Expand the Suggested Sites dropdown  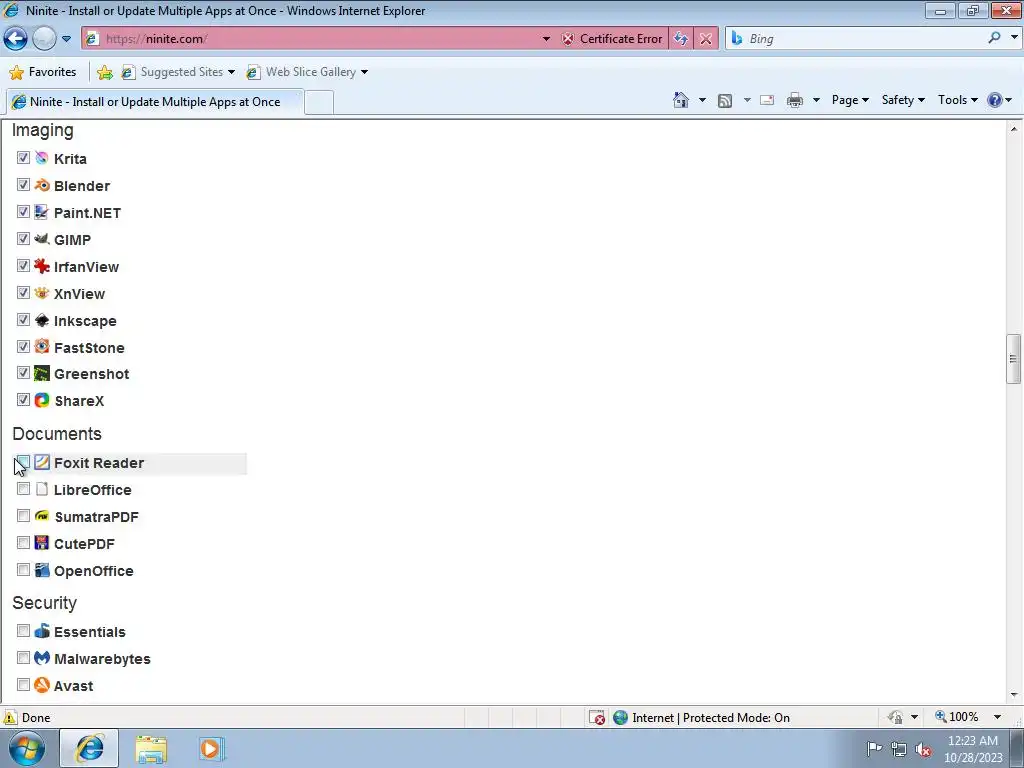click(x=231, y=72)
